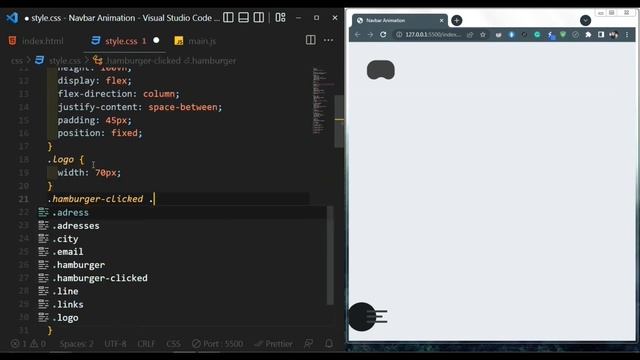
Task: Click the css folder breadcrumb
Action: tap(17, 61)
